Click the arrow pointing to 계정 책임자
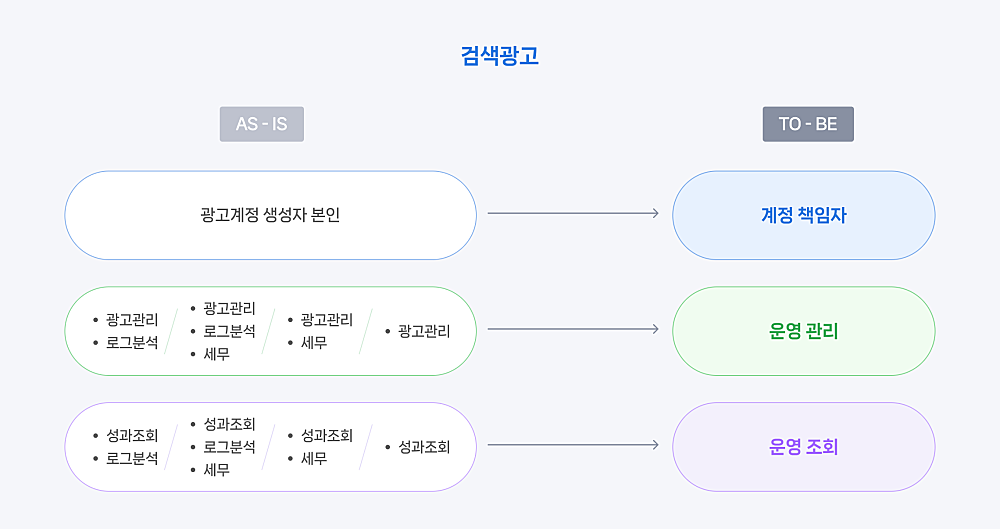The image size is (1000, 529). click(573, 213)
